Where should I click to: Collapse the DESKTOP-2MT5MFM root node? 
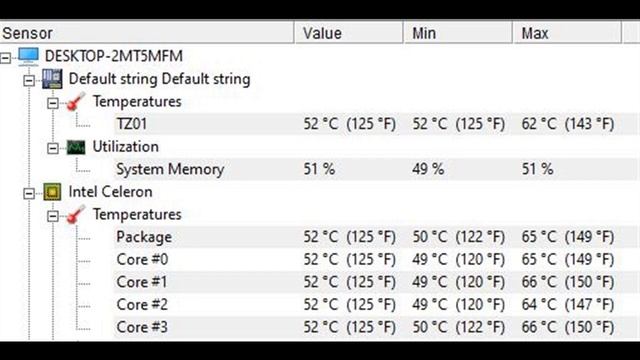[5, 58]
